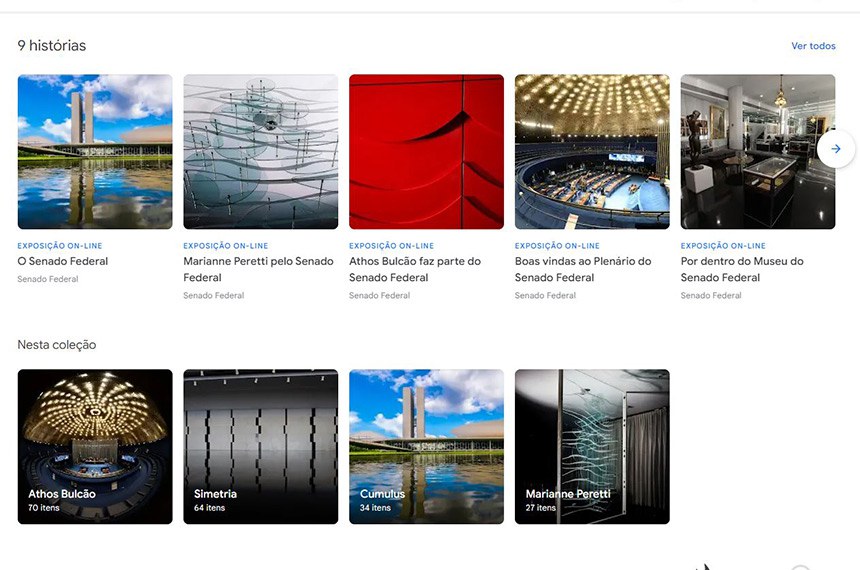This screenshot has width=860, height=570.
Task: Open the Cumulus collection with 34 itens
Action: [426, 446]
